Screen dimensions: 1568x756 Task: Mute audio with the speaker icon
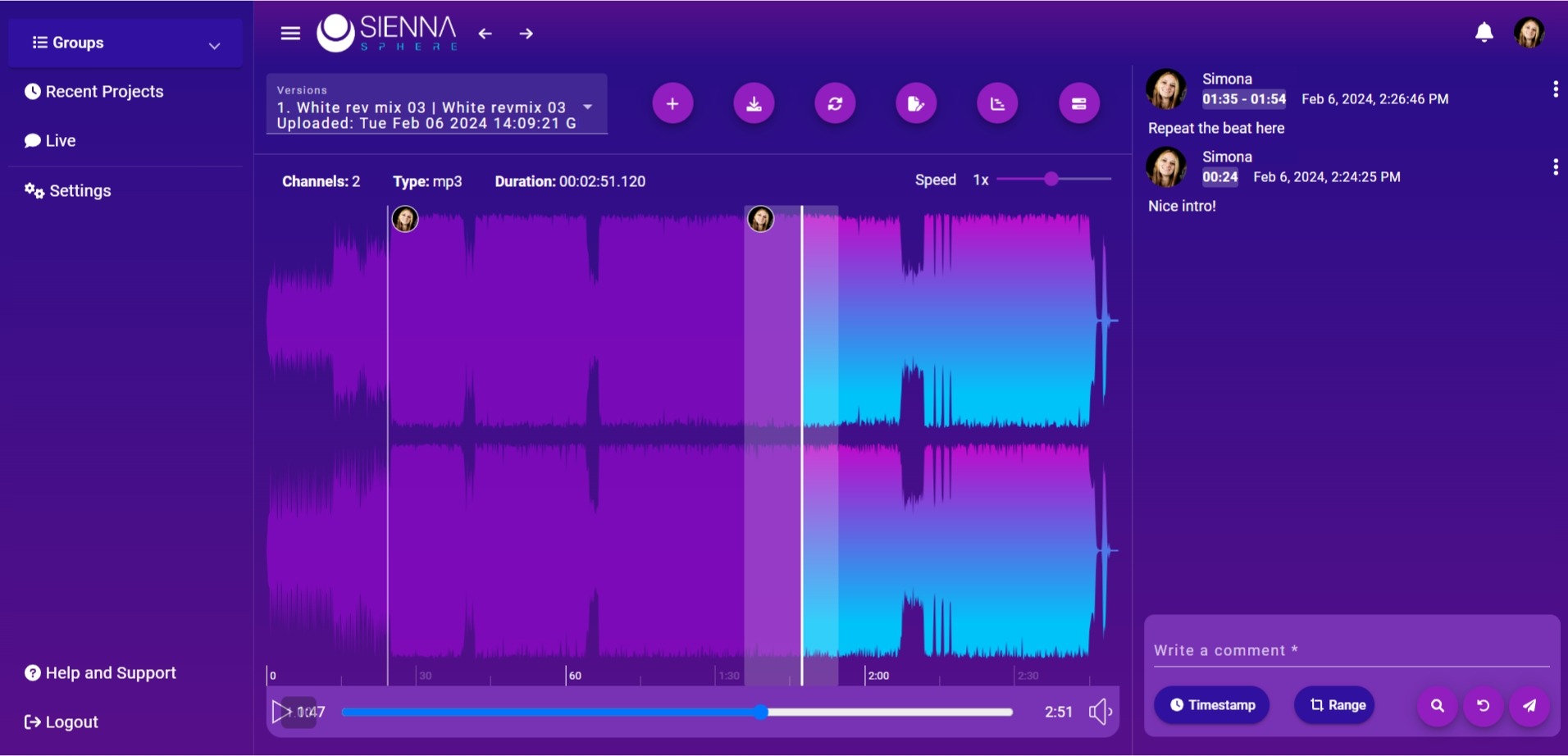tap(1100, 712)
